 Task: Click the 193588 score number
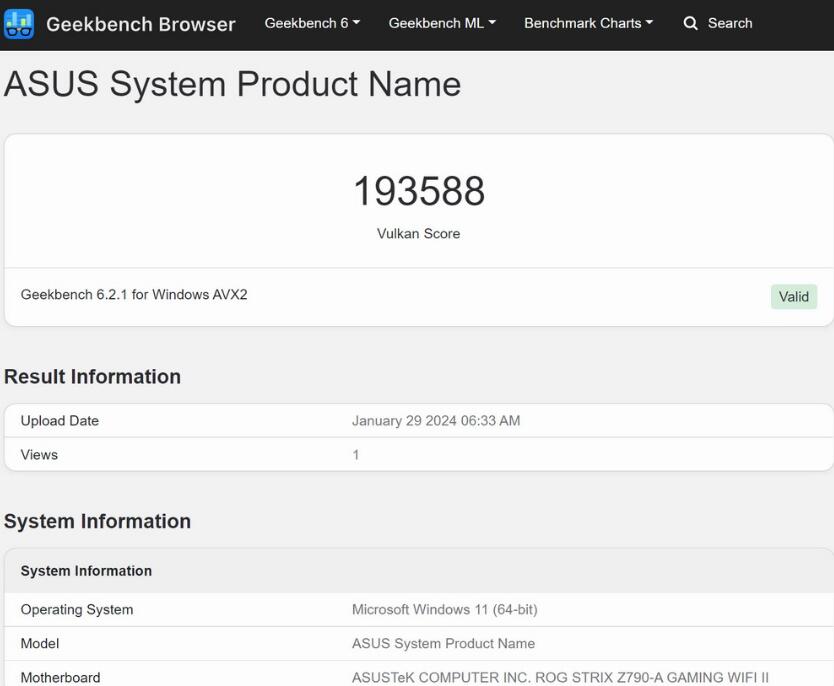point(418,191)
